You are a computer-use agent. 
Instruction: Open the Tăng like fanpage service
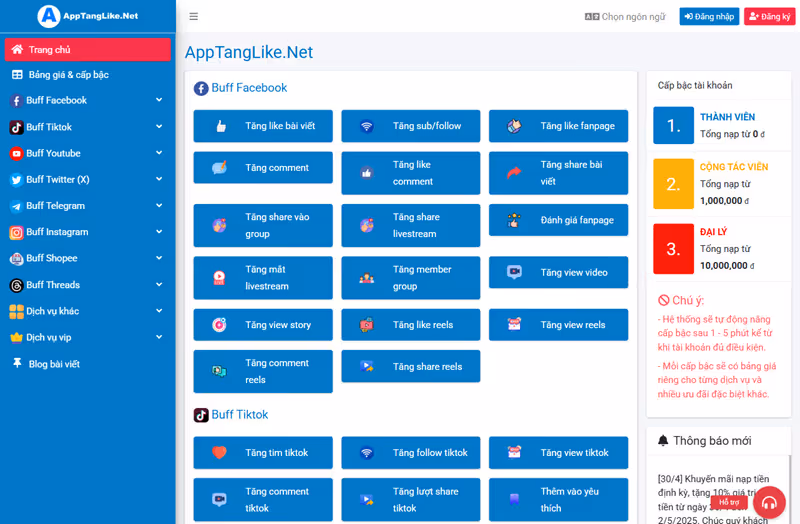(558, 126)
